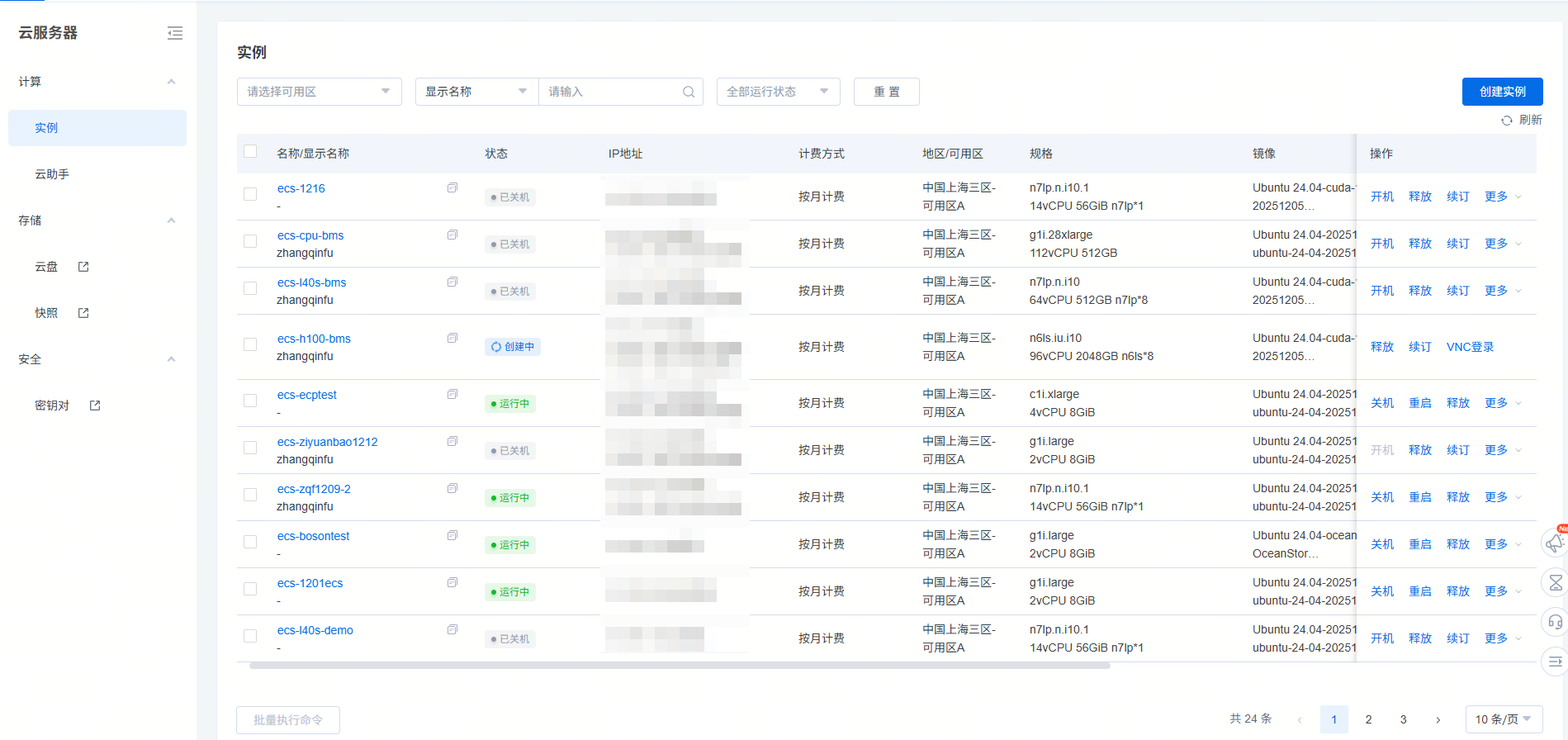Select the ecs-bosontest row checkbox

tap(250, 542)
